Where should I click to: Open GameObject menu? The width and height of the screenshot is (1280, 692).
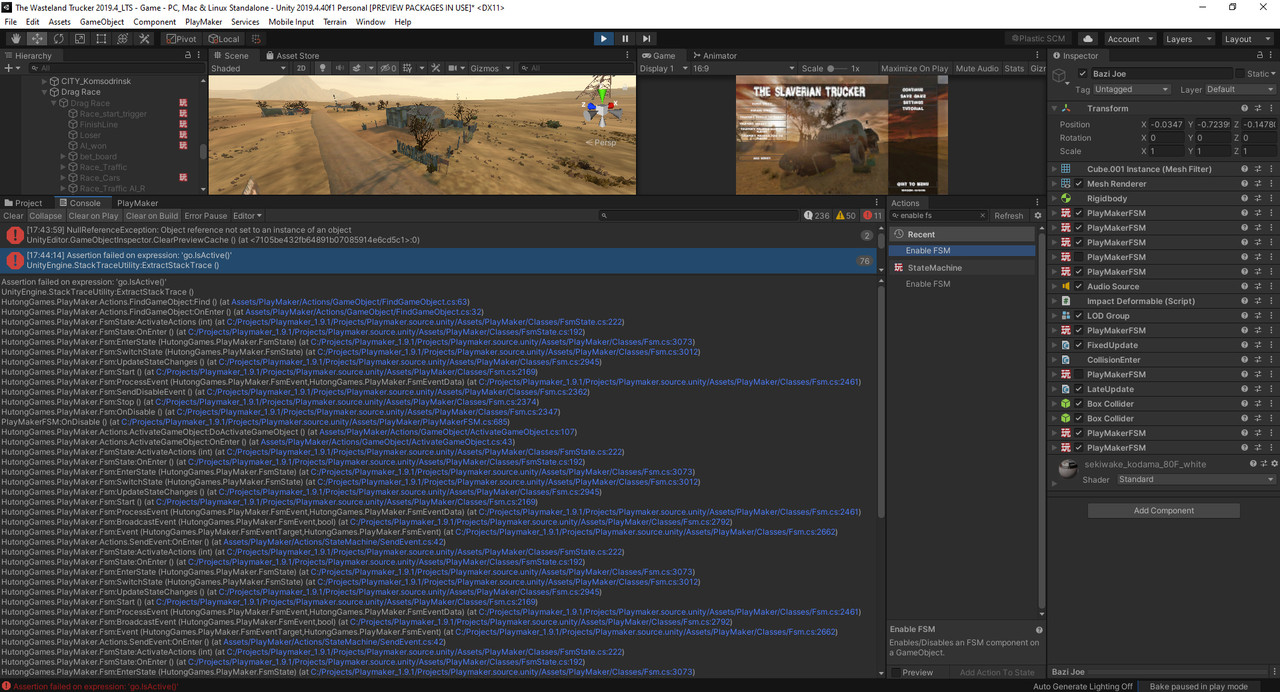pos(101,22)
